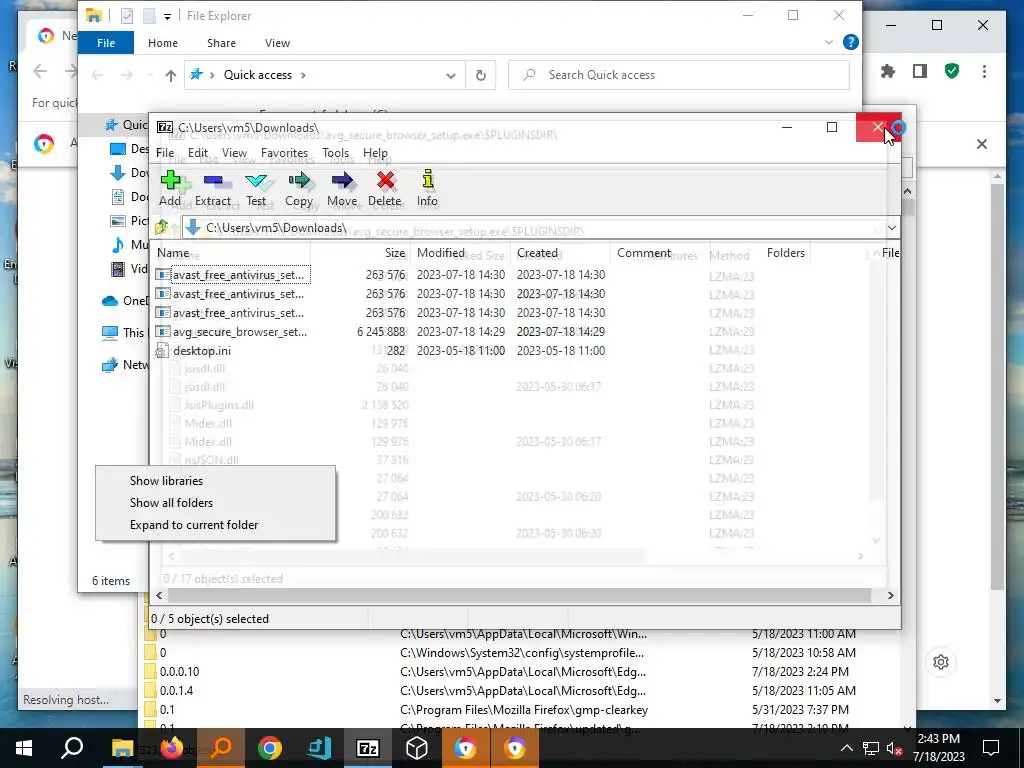Sort by the Created column header
Viewport: 1024px width, 768px height.
click(x=560, y=253)
